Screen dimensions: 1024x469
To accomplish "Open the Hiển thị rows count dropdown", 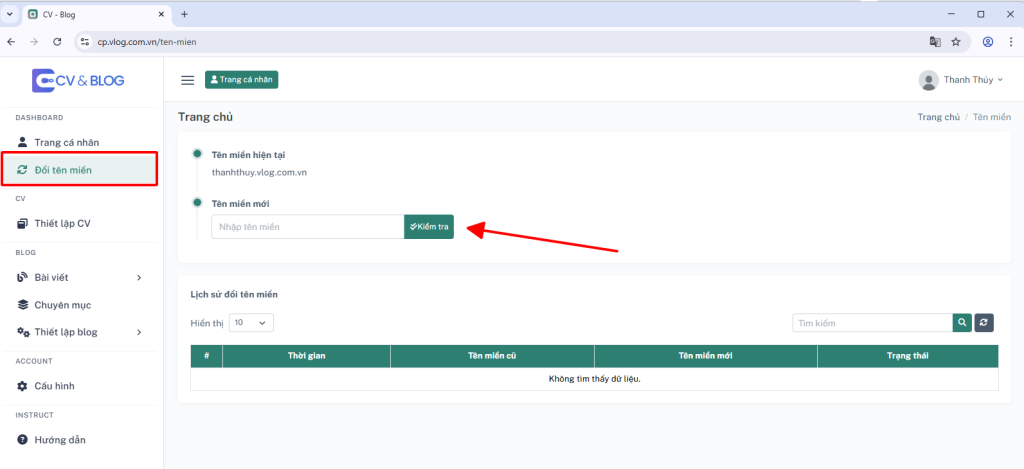I will coord(251,323).
